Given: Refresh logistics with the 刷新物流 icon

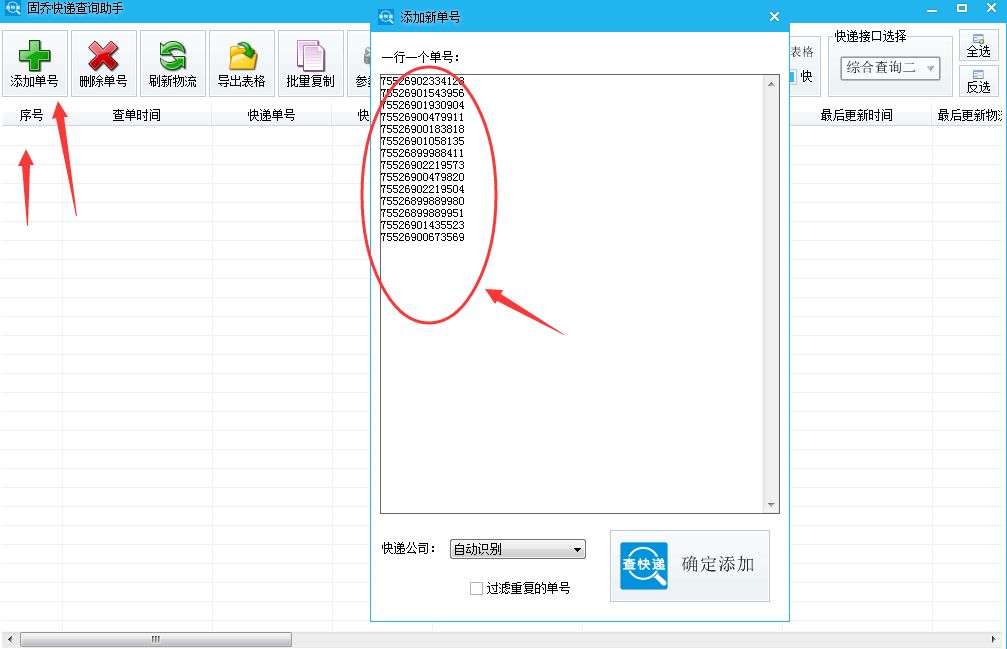Looking at the screenshot, I should pyautogui.click(x=170, y=62).
